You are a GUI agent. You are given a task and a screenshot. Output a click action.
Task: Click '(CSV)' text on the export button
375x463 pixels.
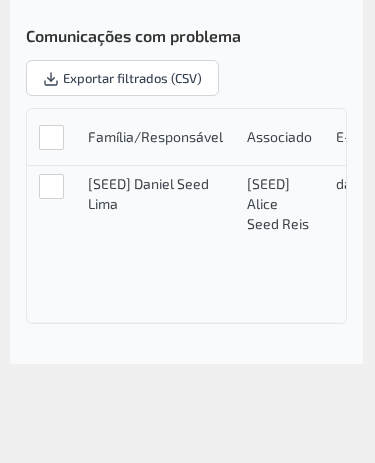(186, 79)
